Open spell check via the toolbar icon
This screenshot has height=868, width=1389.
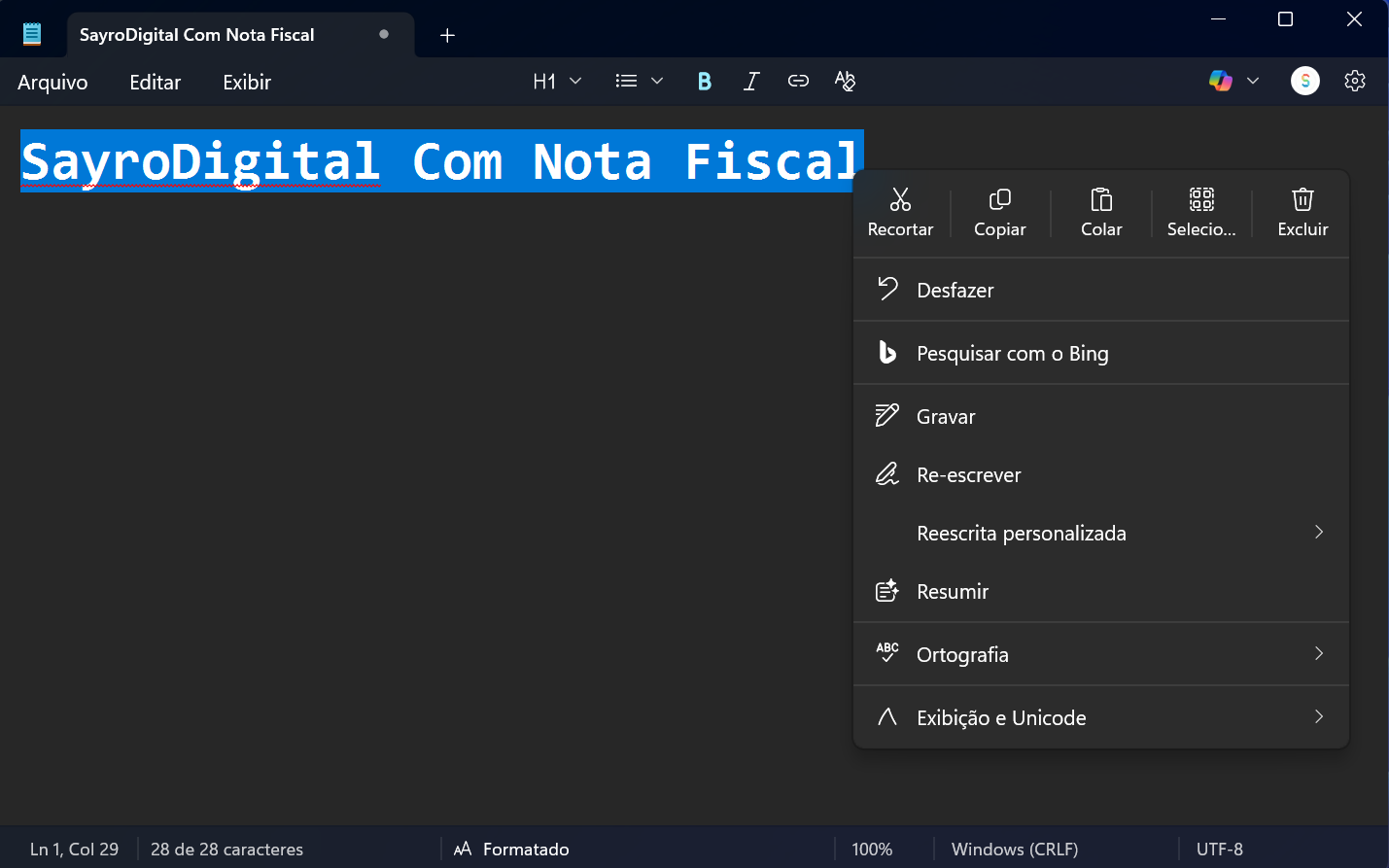[845, 81]
